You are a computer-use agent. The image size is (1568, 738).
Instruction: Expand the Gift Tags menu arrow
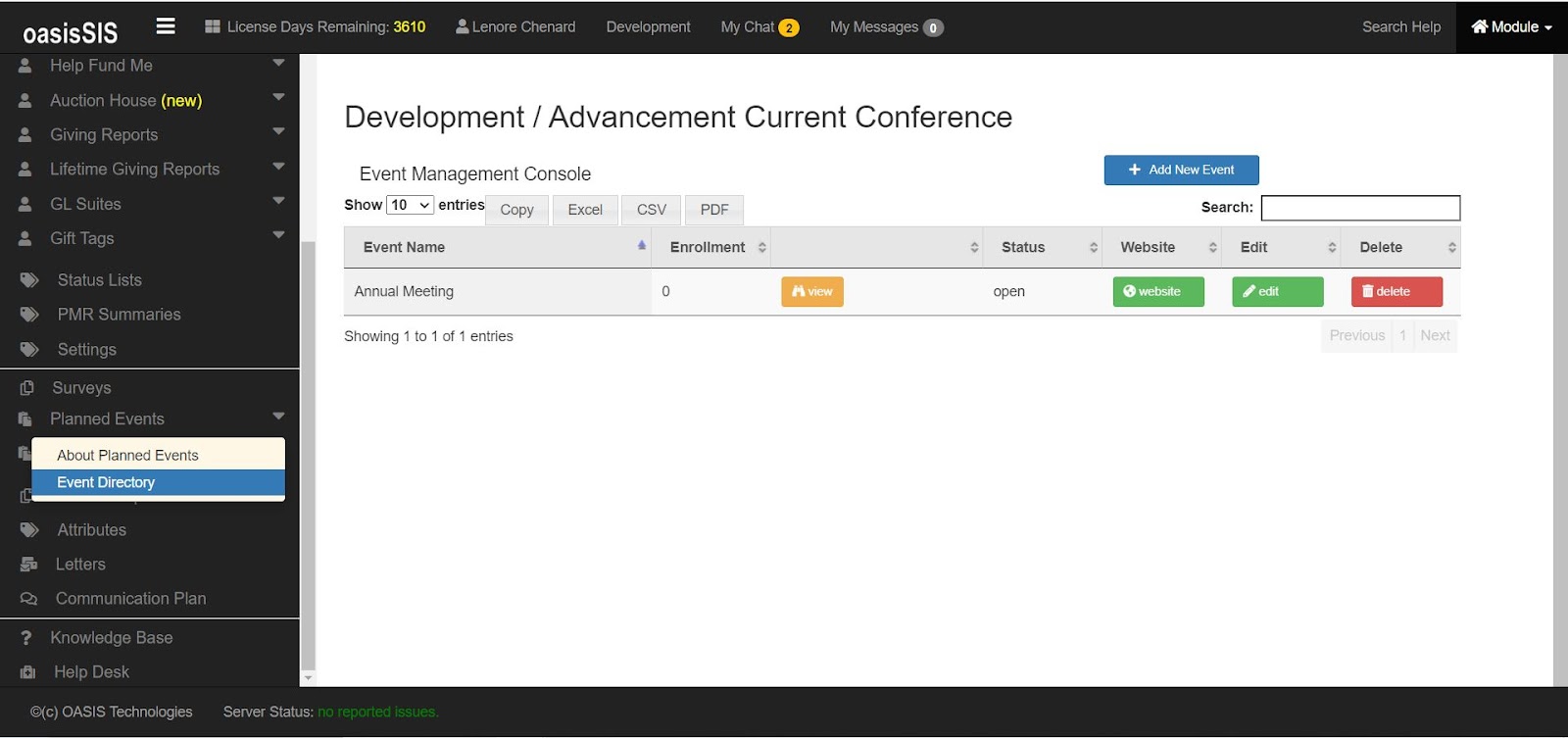tap(278, 235)
